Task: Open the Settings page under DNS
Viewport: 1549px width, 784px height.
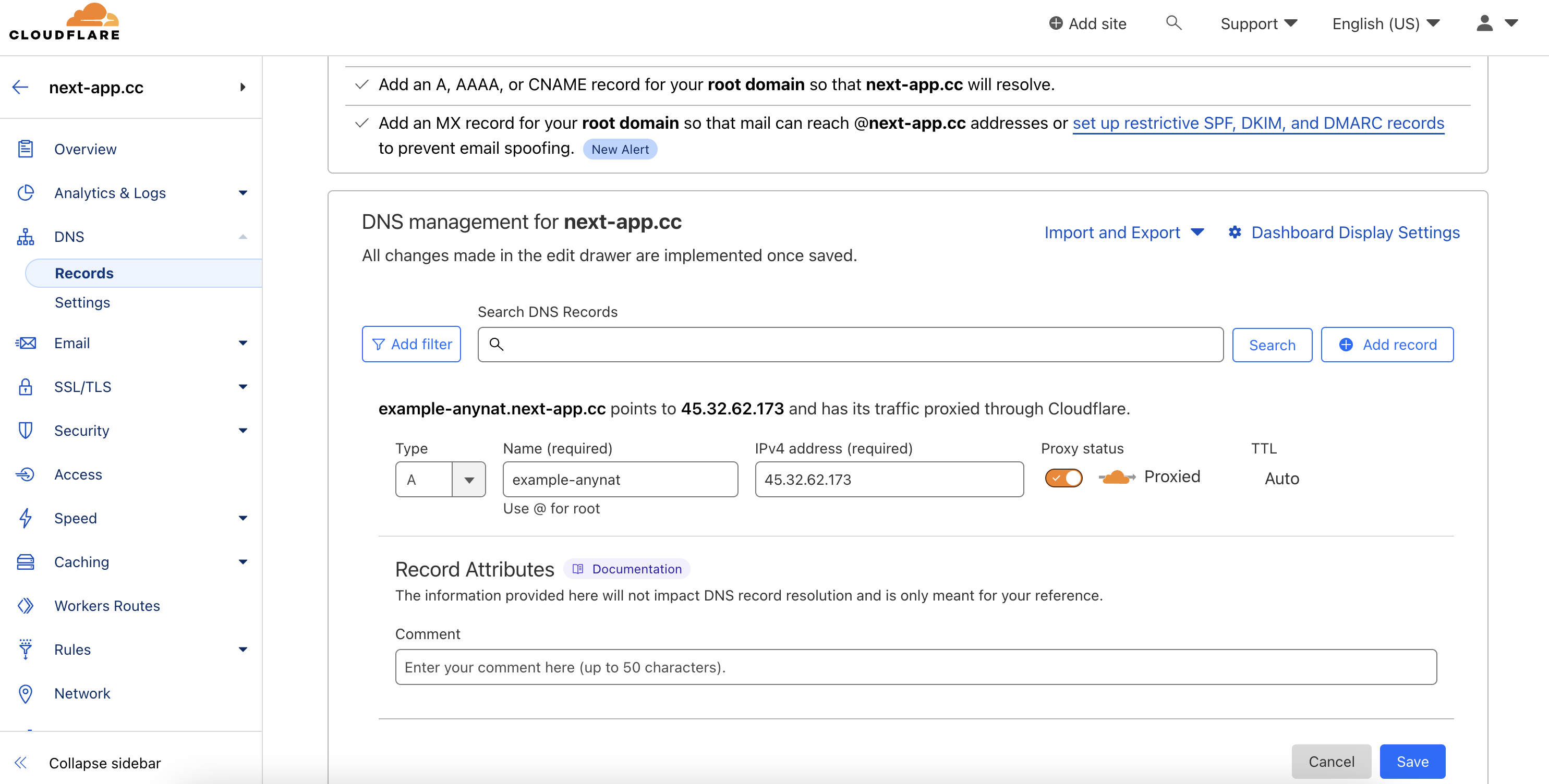Action: (82, 302)
